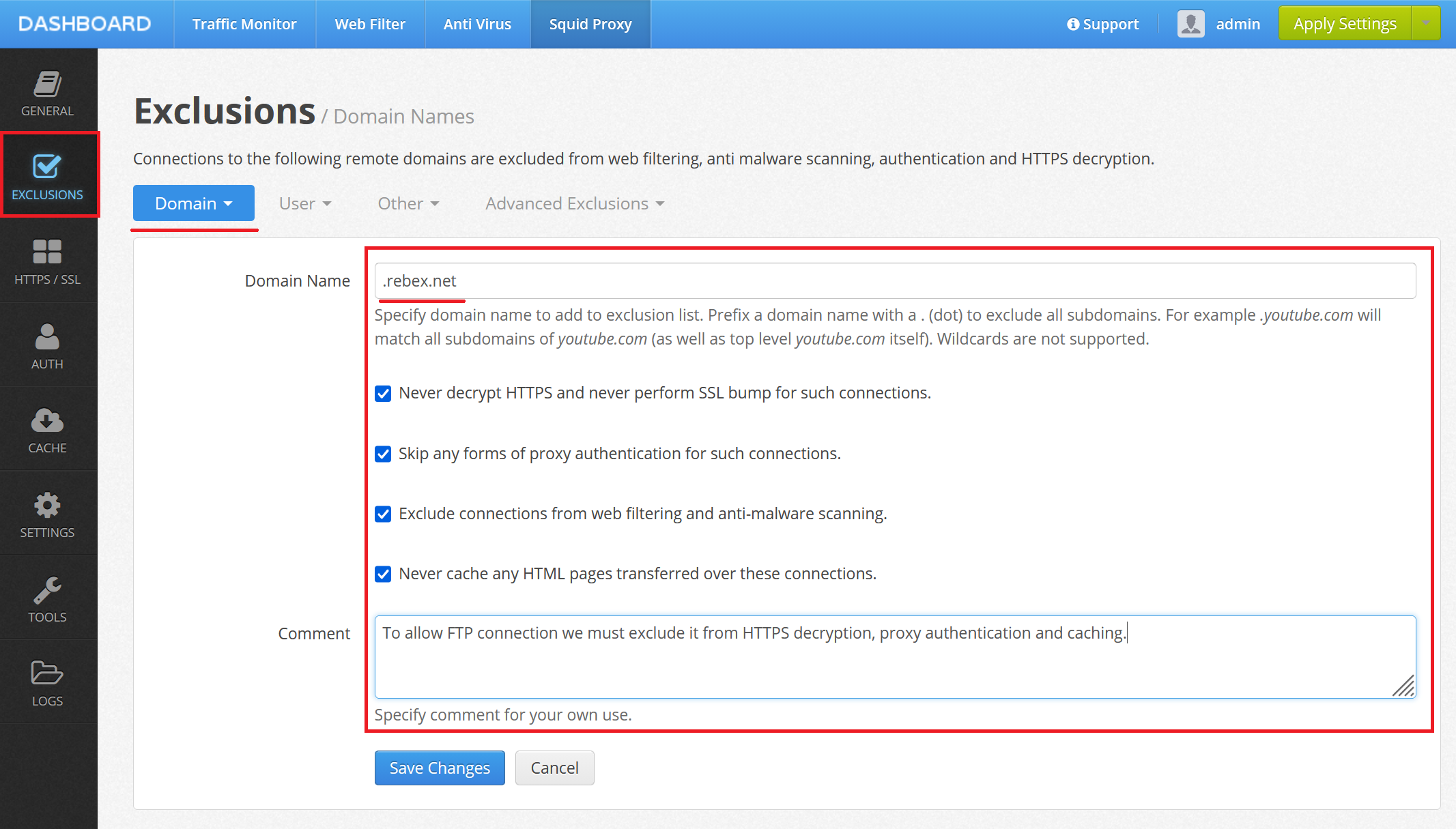Toggle Exclude from web filtering checkbox
This screenshot has width=1456, height=829.
point(383,514)
